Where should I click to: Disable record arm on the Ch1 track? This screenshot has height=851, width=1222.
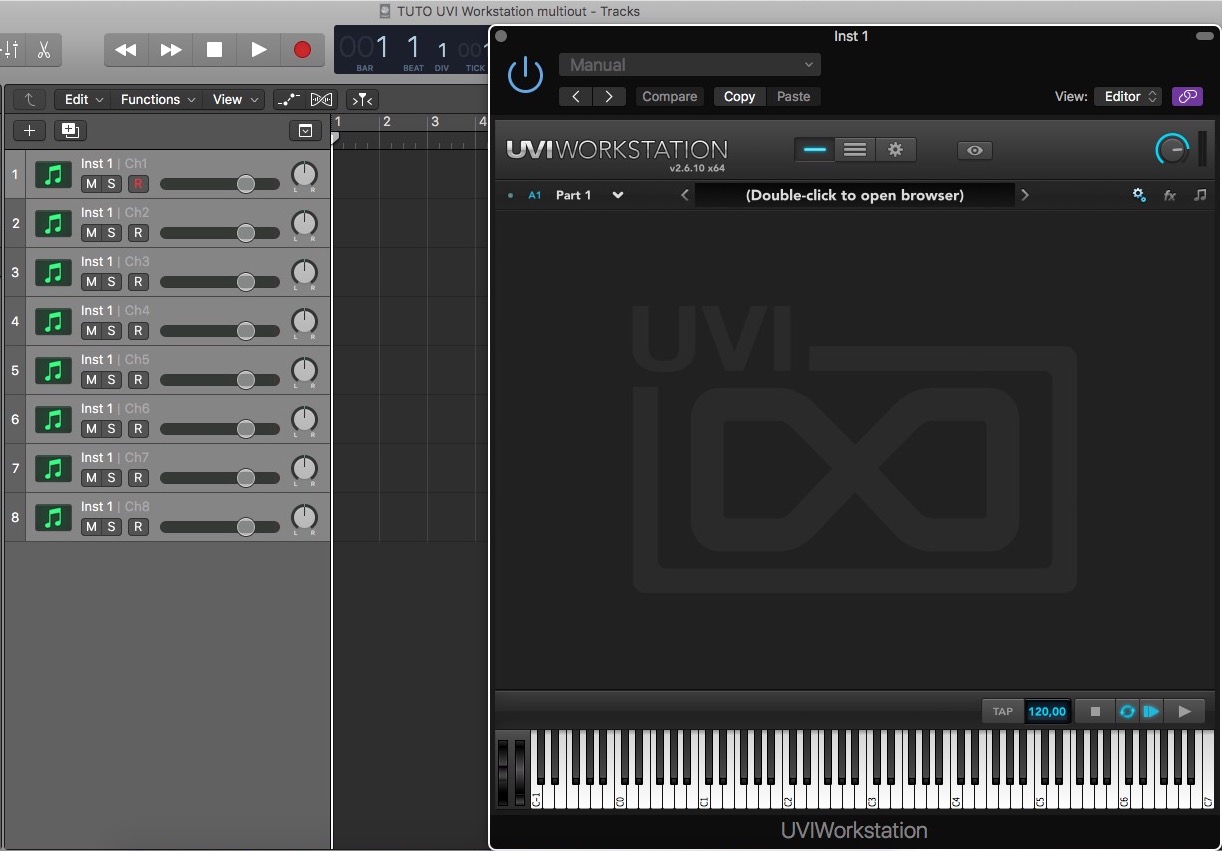click(138, 184)
